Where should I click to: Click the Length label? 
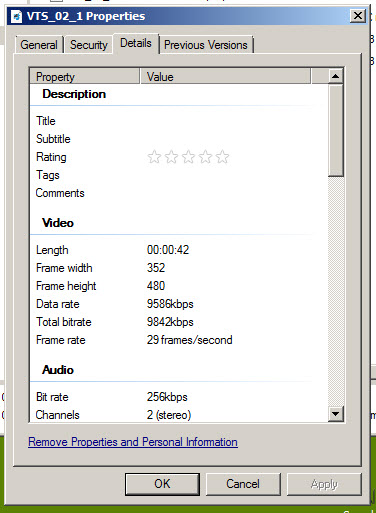[52, 250]
